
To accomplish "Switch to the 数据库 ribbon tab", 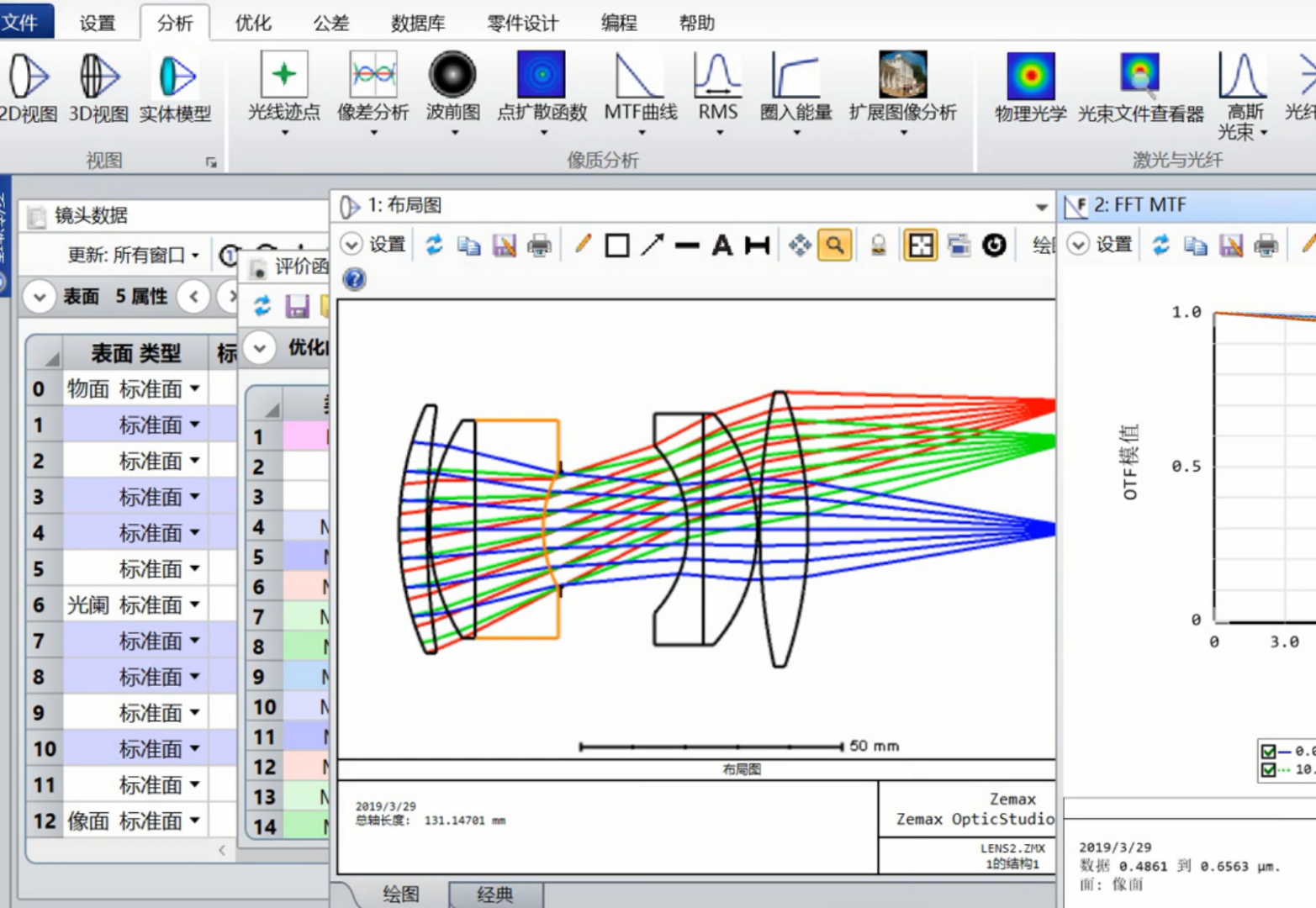I will 418,23.
